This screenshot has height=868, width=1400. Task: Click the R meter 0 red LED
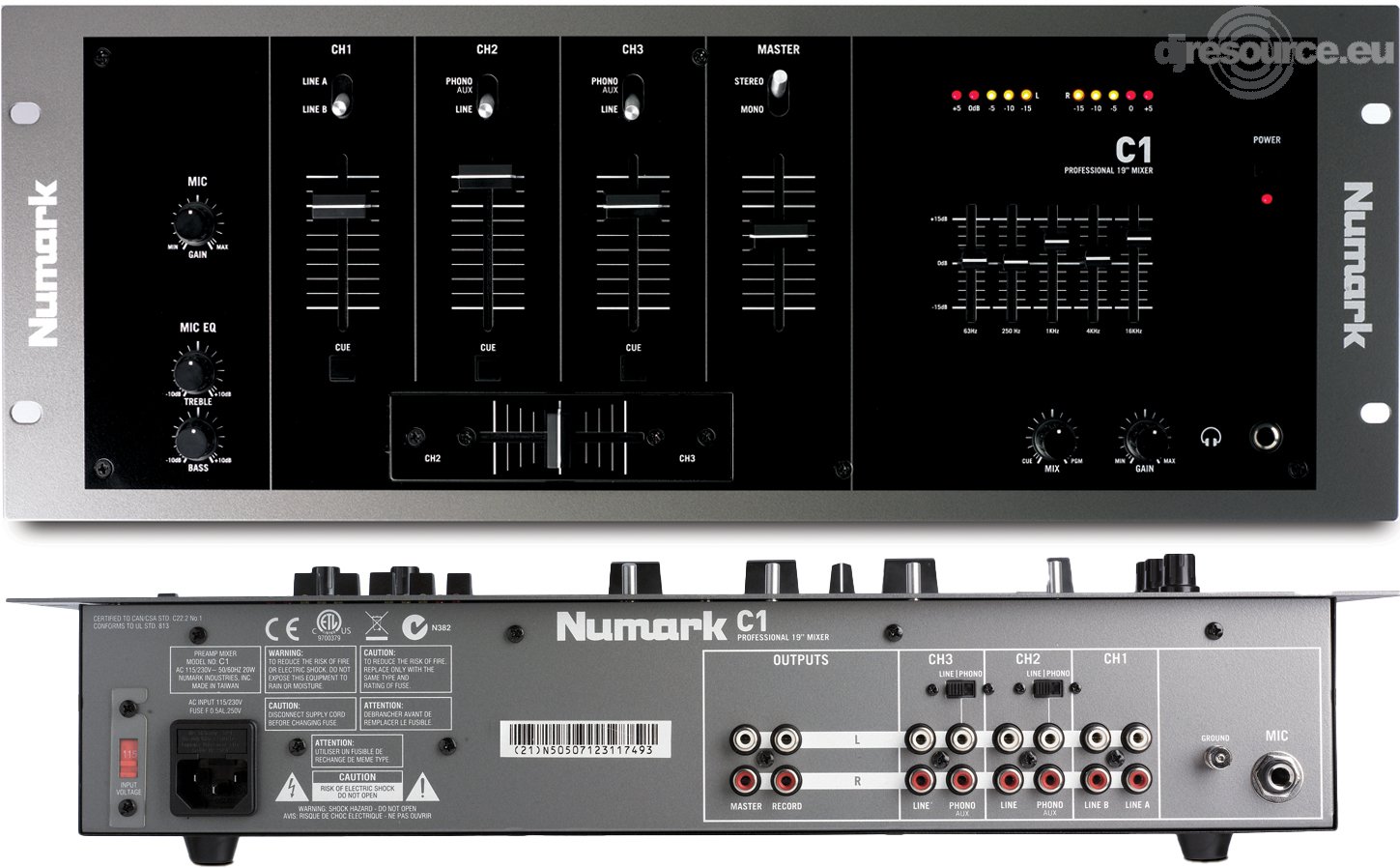pyautogui.click(x=1130, y=96)
